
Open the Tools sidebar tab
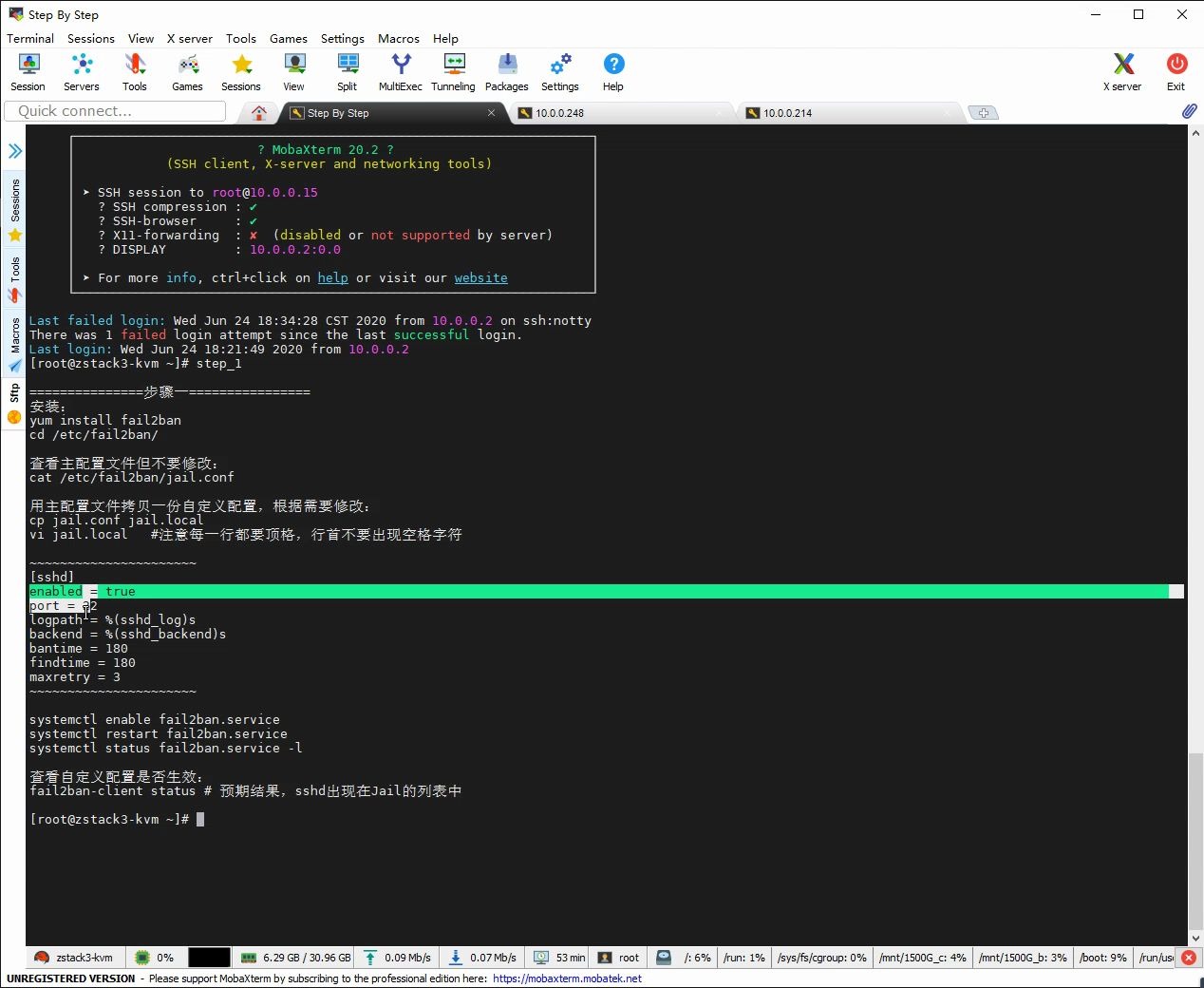coord(14,278)
